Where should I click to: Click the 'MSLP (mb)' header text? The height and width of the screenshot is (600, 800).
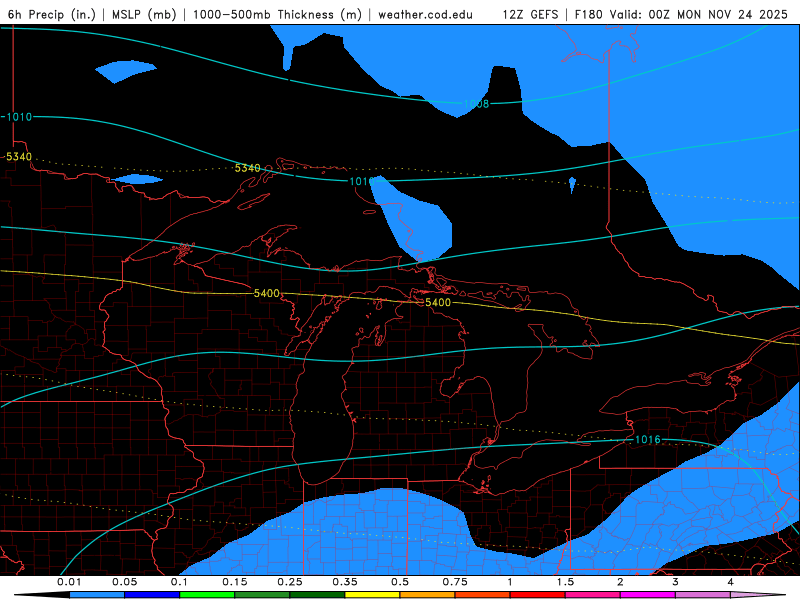pos(144,14)
